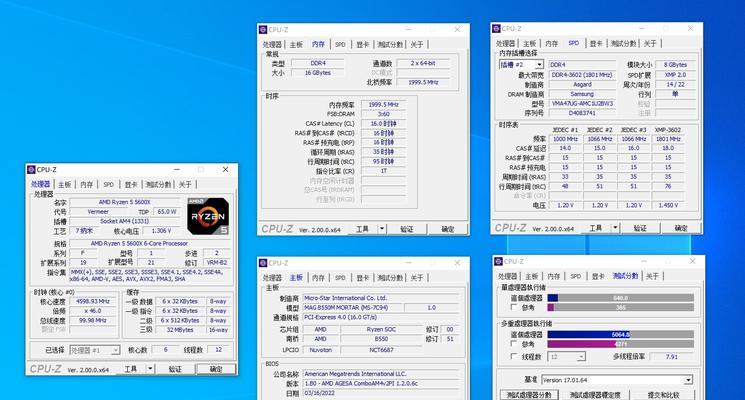Enable the single-thread 参考 reference checkbox
Viewport: 745px width, 400px height.
(514, 307)
